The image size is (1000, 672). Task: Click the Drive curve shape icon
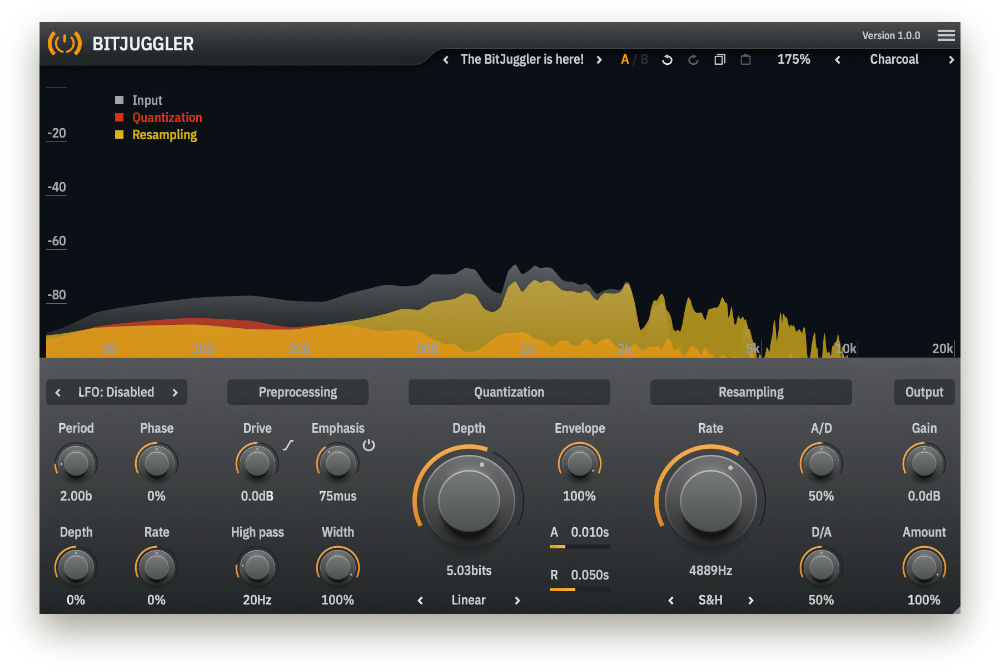288,445
